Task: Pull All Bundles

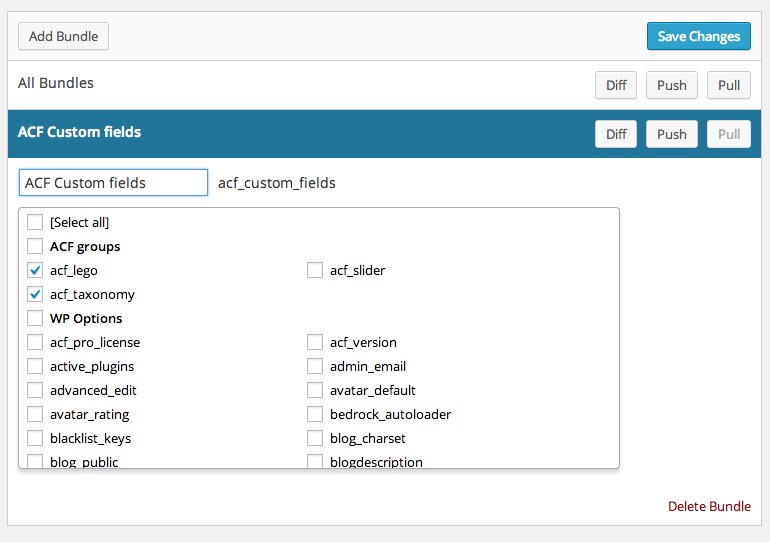Action: point(729,85)
